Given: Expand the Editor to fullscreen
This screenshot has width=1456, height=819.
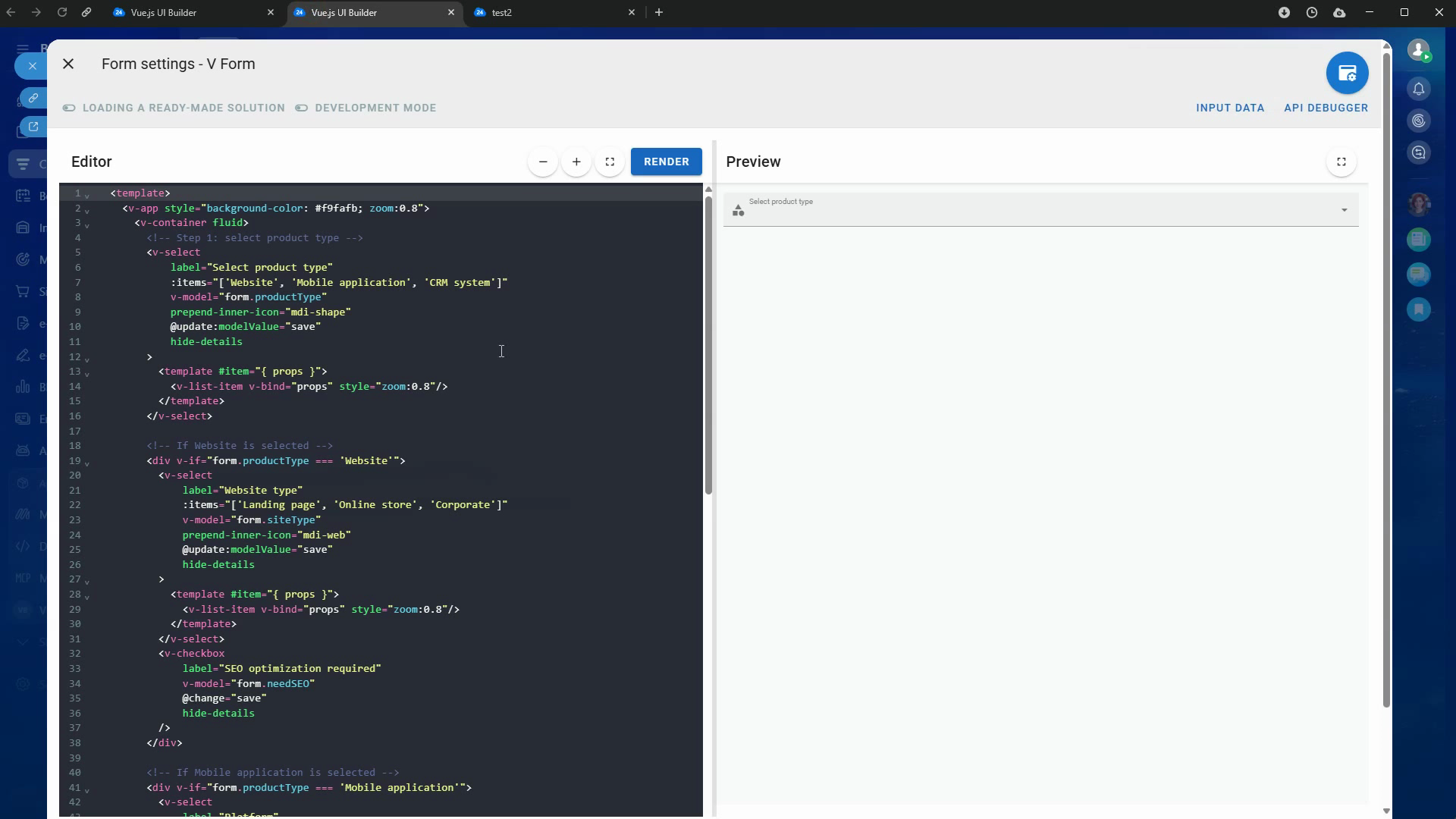Looking at the screenshot, I should pyautogui.click(x=610, y=162).
